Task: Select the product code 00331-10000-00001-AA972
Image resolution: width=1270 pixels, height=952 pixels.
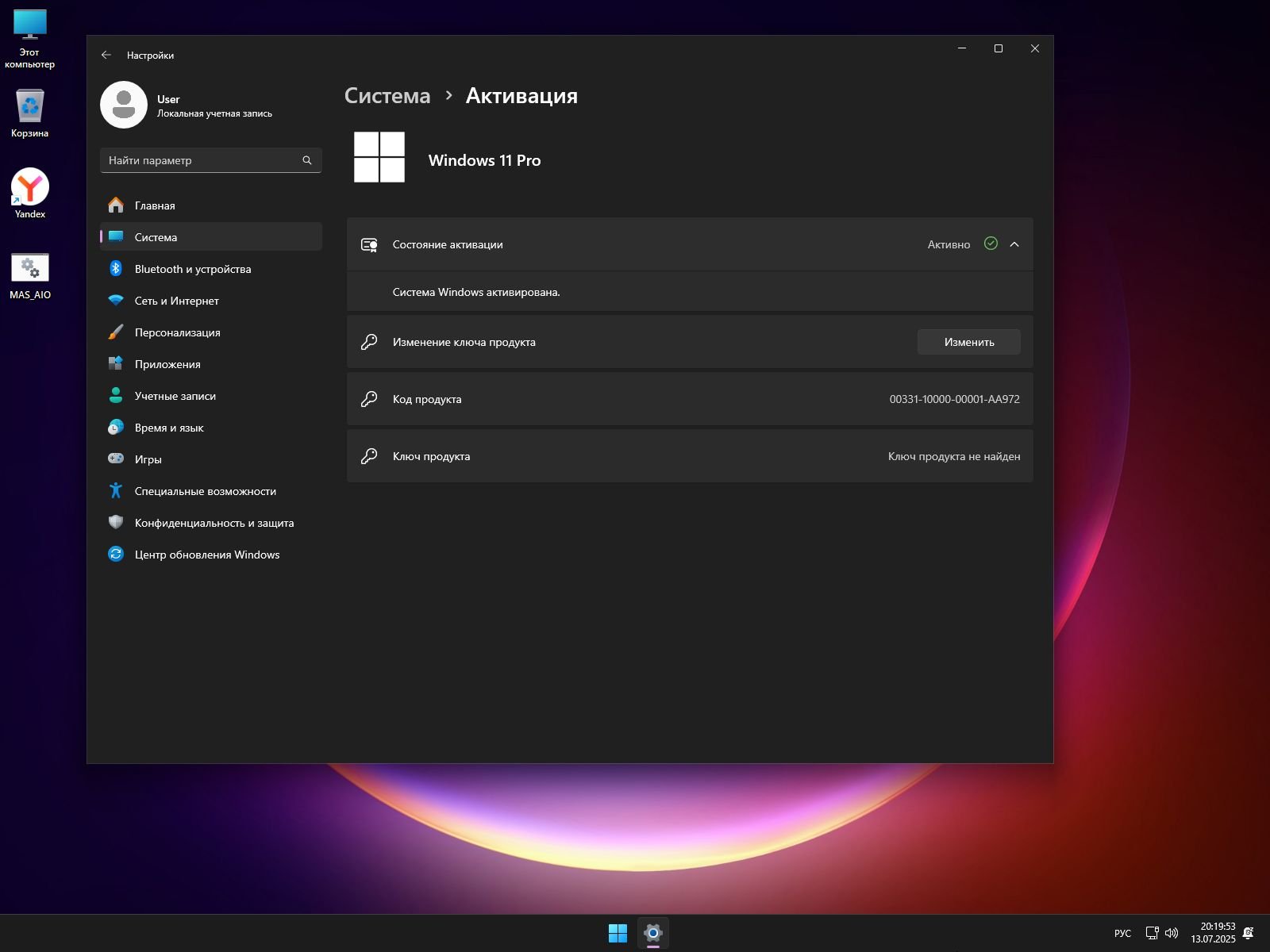Action: pos(954,399)
